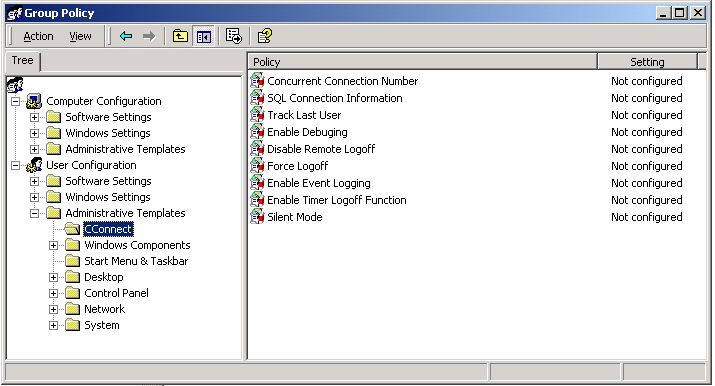715x386 pixels.
Task: Toggle the Show/Hide Console Tree icon
Action: 203,36
